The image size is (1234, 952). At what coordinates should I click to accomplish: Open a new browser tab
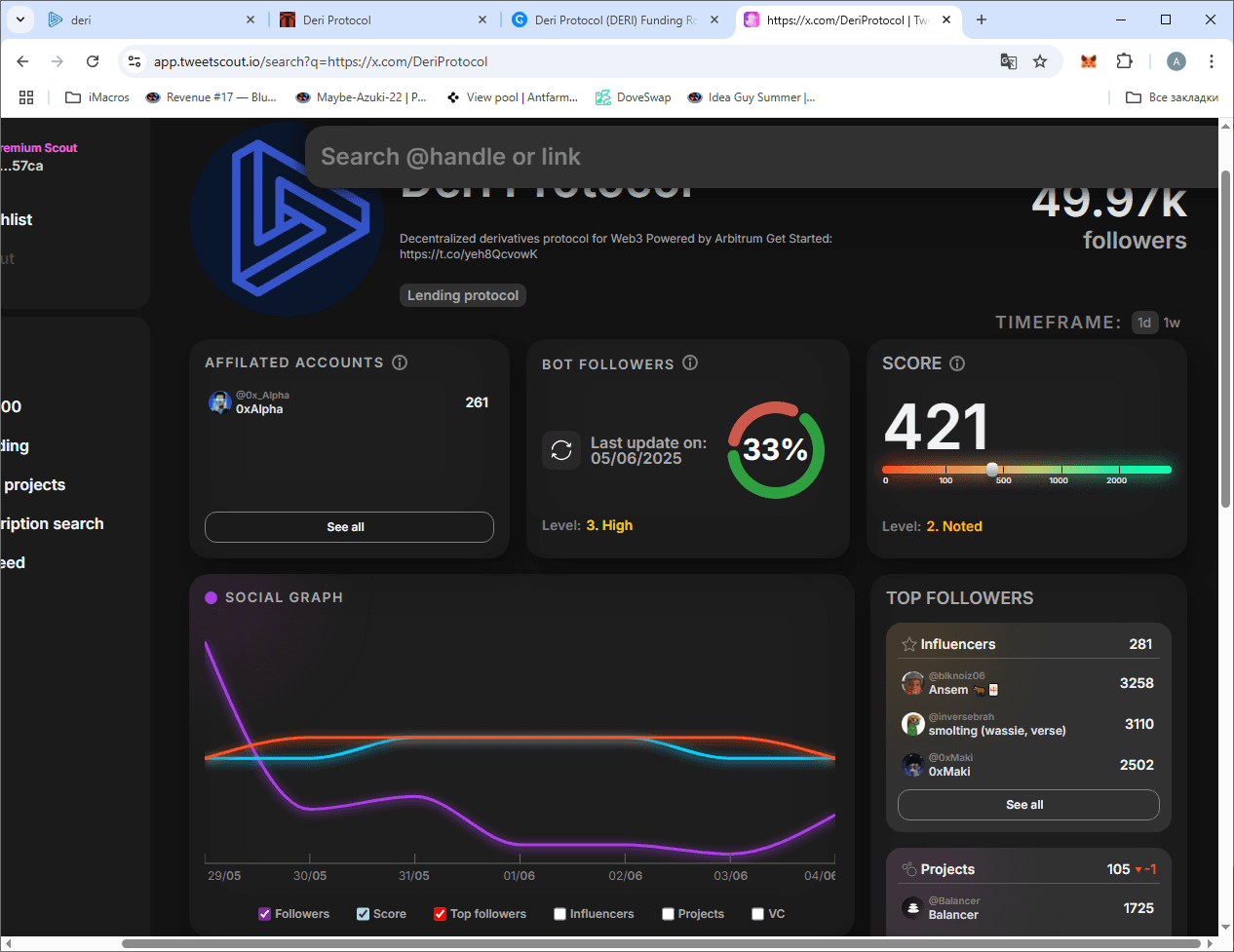click(x=982, y=19)
